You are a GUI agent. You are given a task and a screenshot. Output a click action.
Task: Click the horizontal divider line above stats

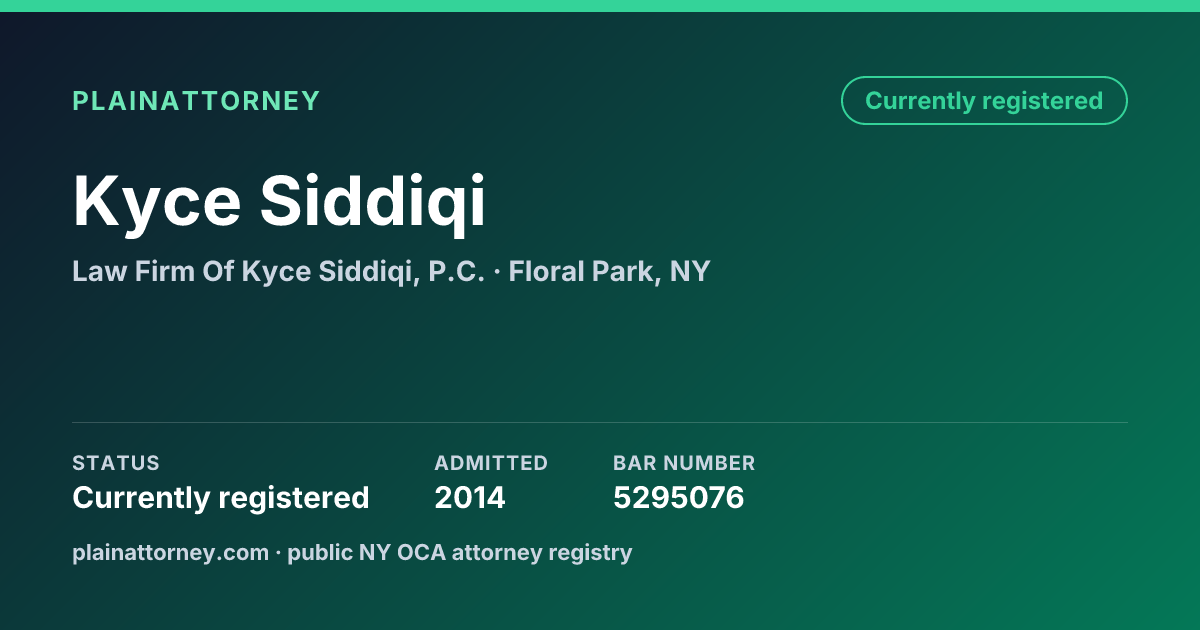600,422
